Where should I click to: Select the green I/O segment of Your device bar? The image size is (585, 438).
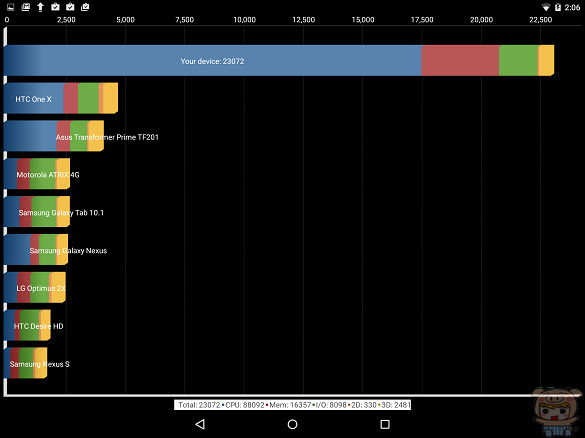(x=518, y=60)
